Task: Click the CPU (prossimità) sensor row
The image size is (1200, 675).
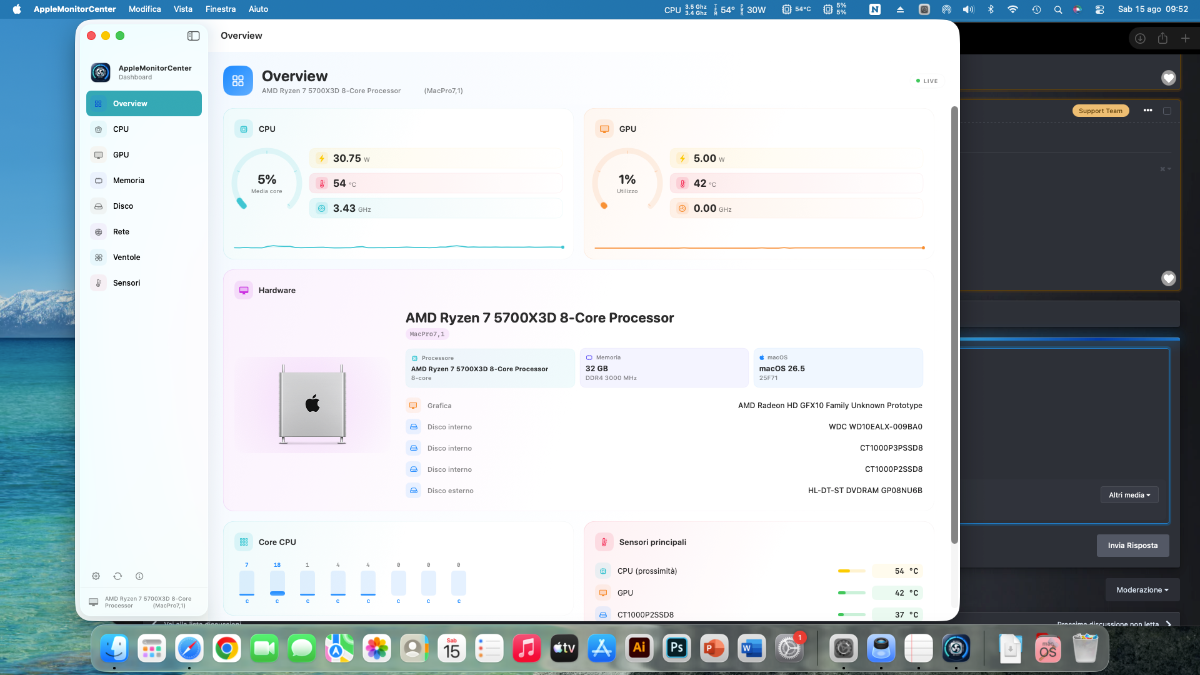Action: (758, 571)
